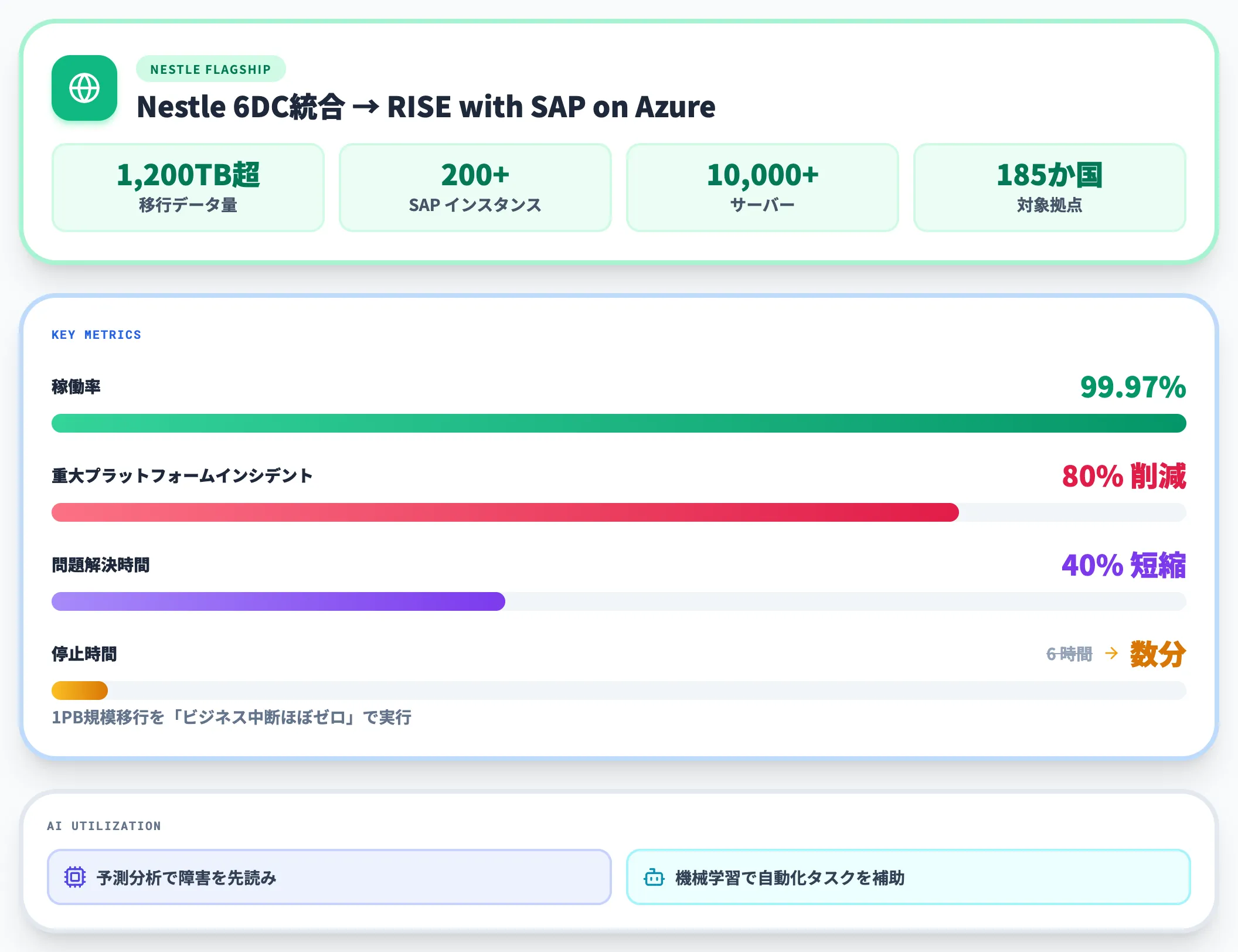
Task: Click the 稼働率 label
Action: (76, 387)
